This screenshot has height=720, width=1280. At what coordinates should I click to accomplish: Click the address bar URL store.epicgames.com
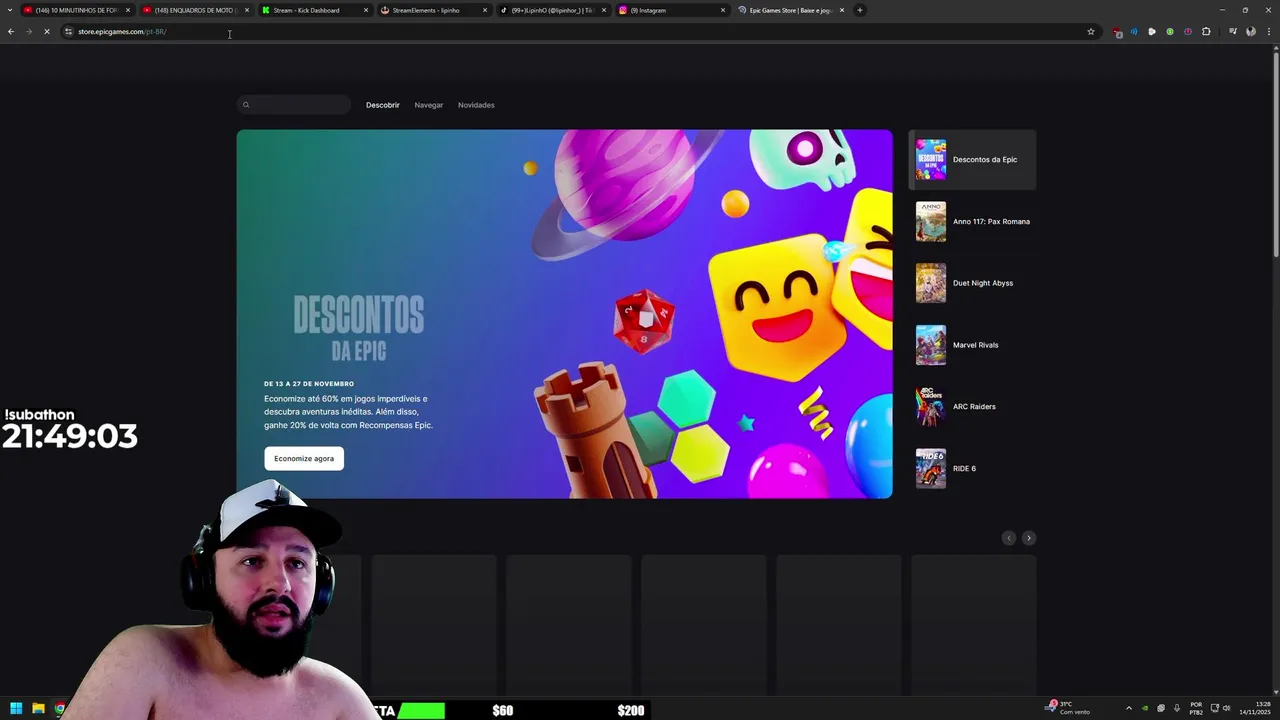pyautogui.click(x=122, y=31)
